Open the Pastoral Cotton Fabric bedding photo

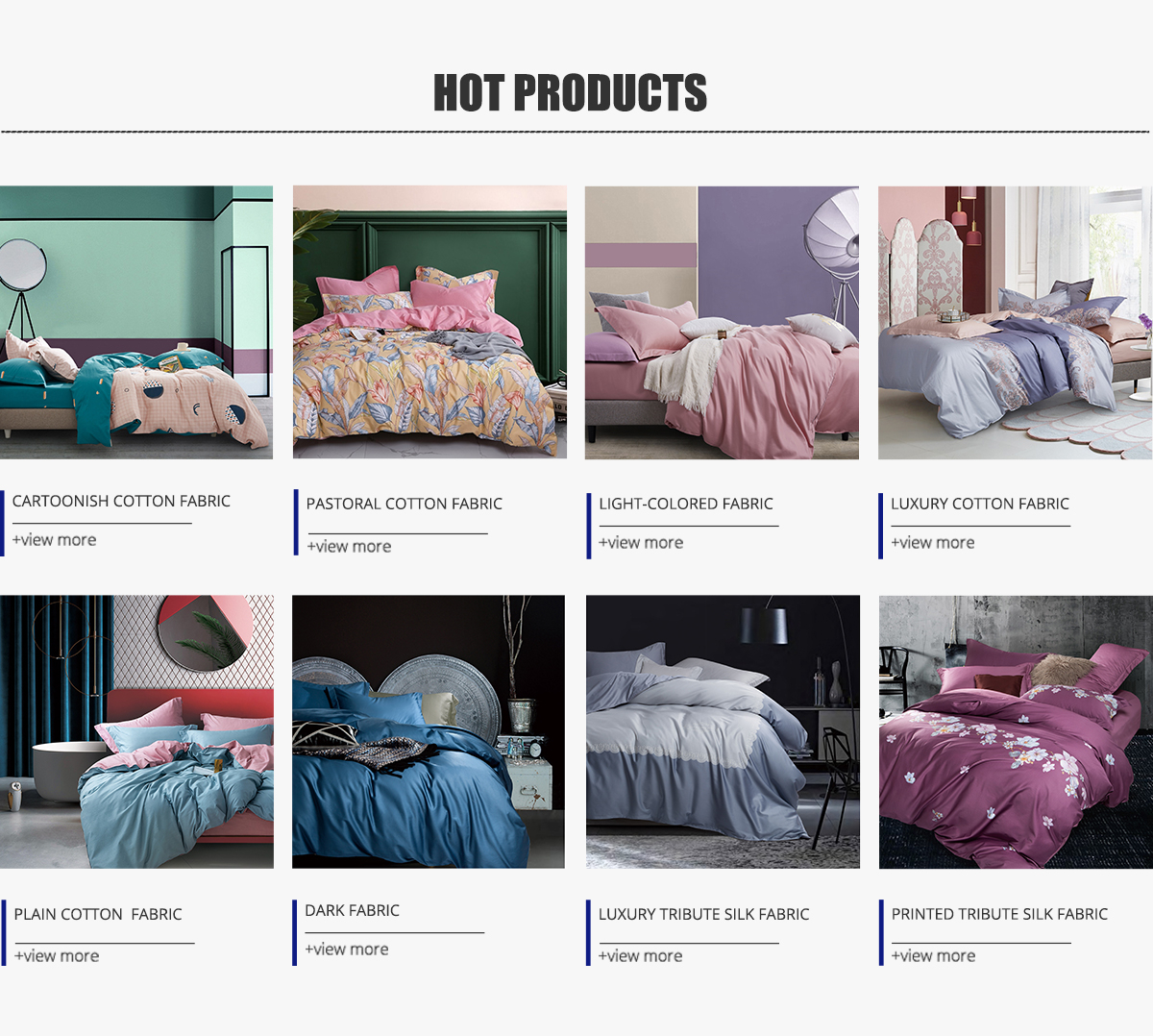point(429,322)
